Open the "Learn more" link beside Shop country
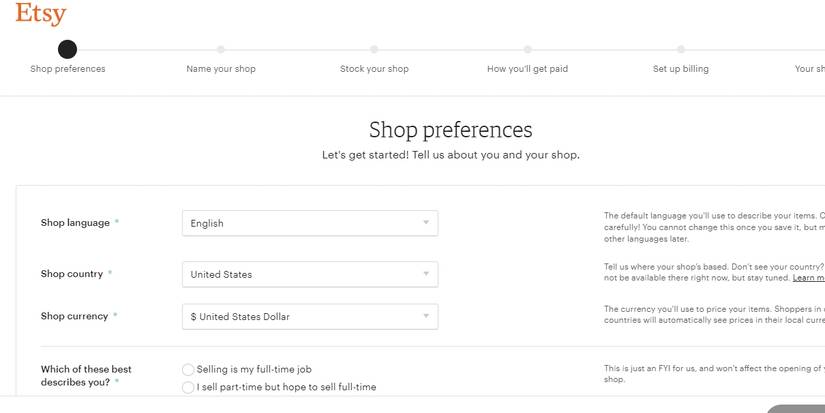 click(x=808, y=278)
